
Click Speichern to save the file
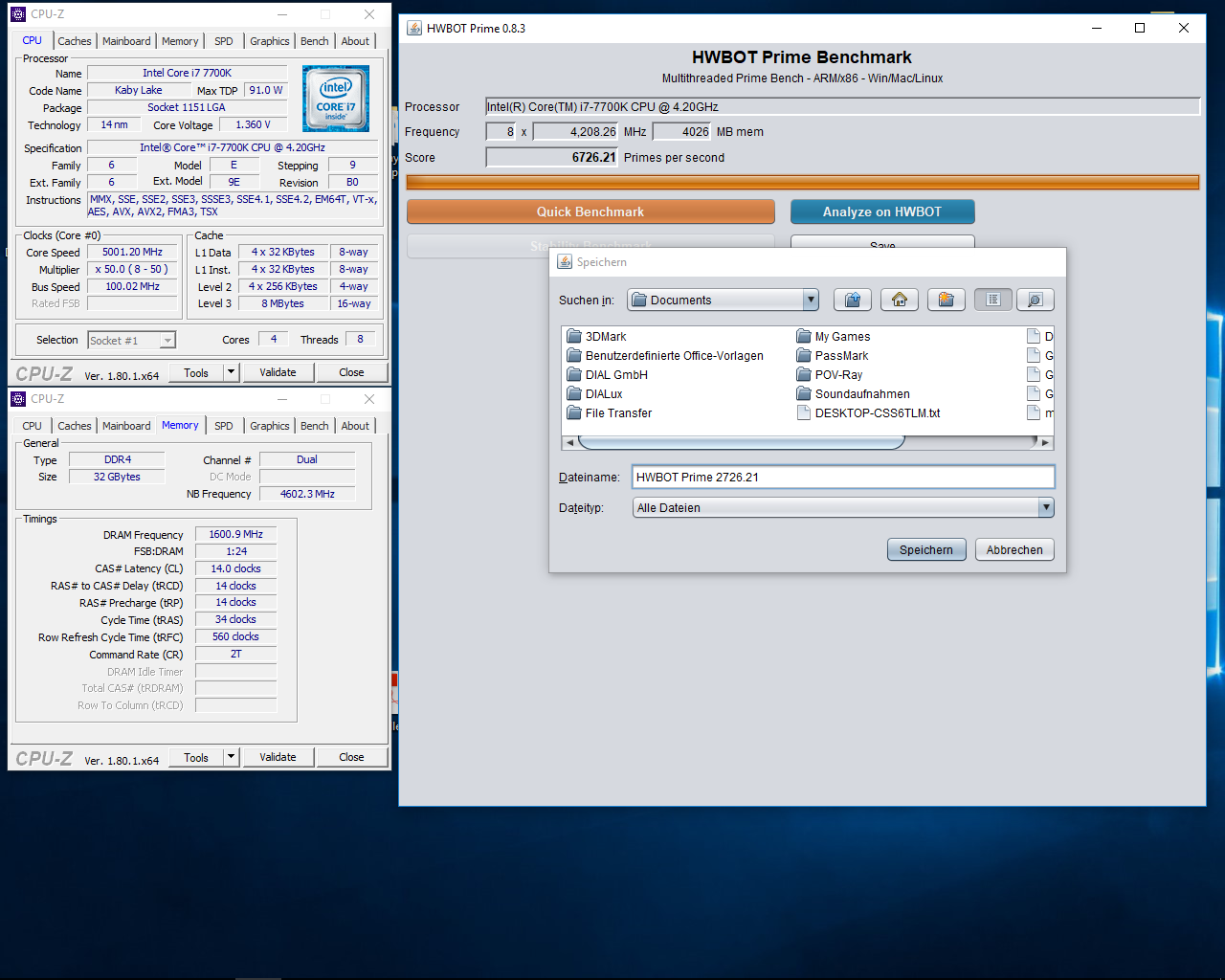[926, 549]
